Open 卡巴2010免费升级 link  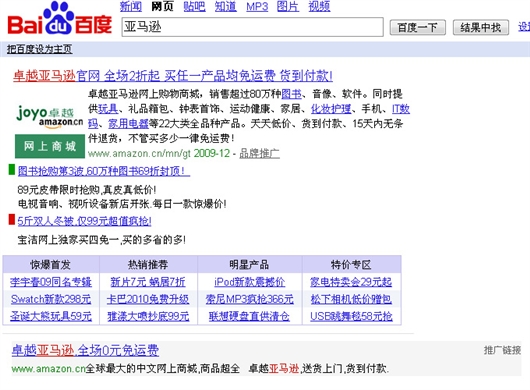tap(148, 299)
